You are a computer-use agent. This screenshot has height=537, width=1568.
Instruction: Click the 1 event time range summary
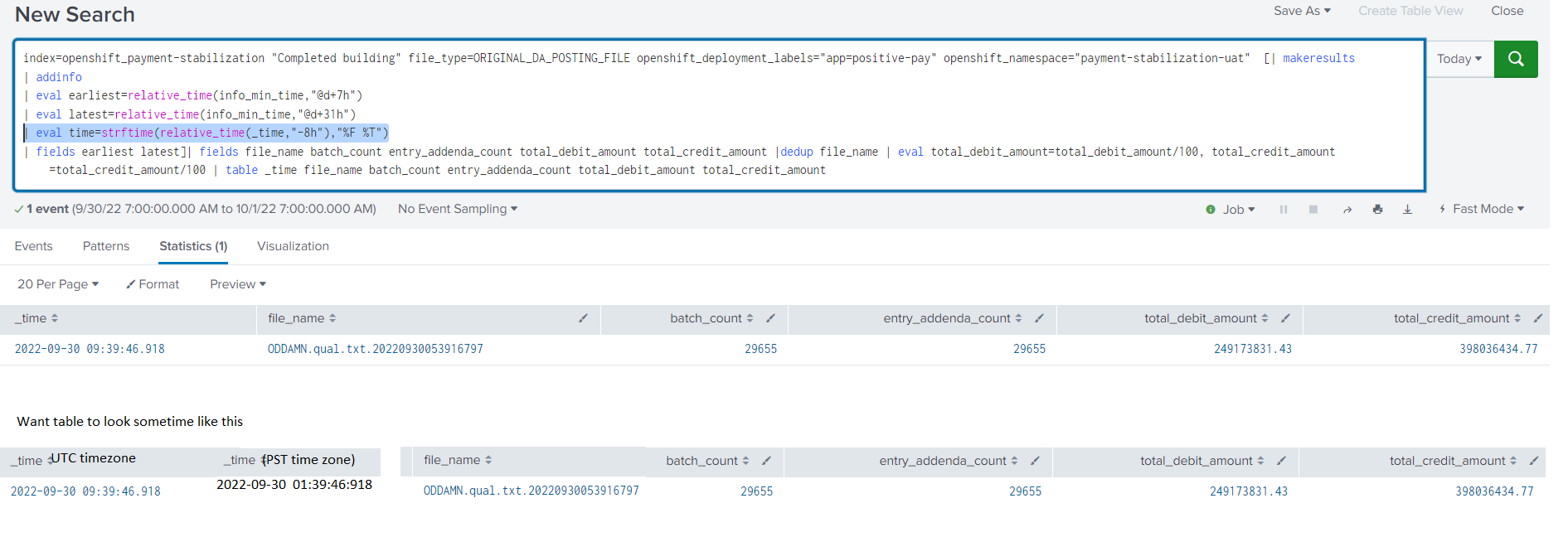point(195,209)
